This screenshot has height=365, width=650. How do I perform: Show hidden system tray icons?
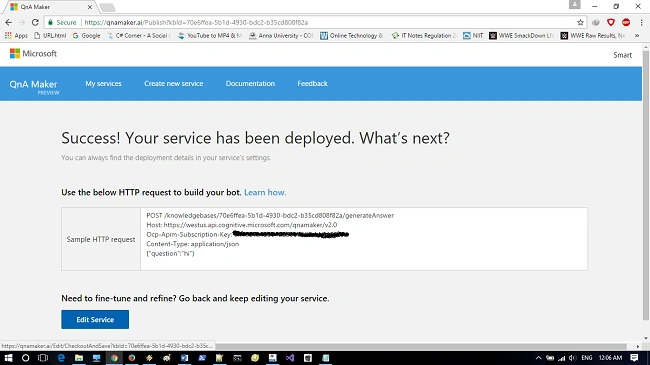pyautogui.click(x=538, y=358)
